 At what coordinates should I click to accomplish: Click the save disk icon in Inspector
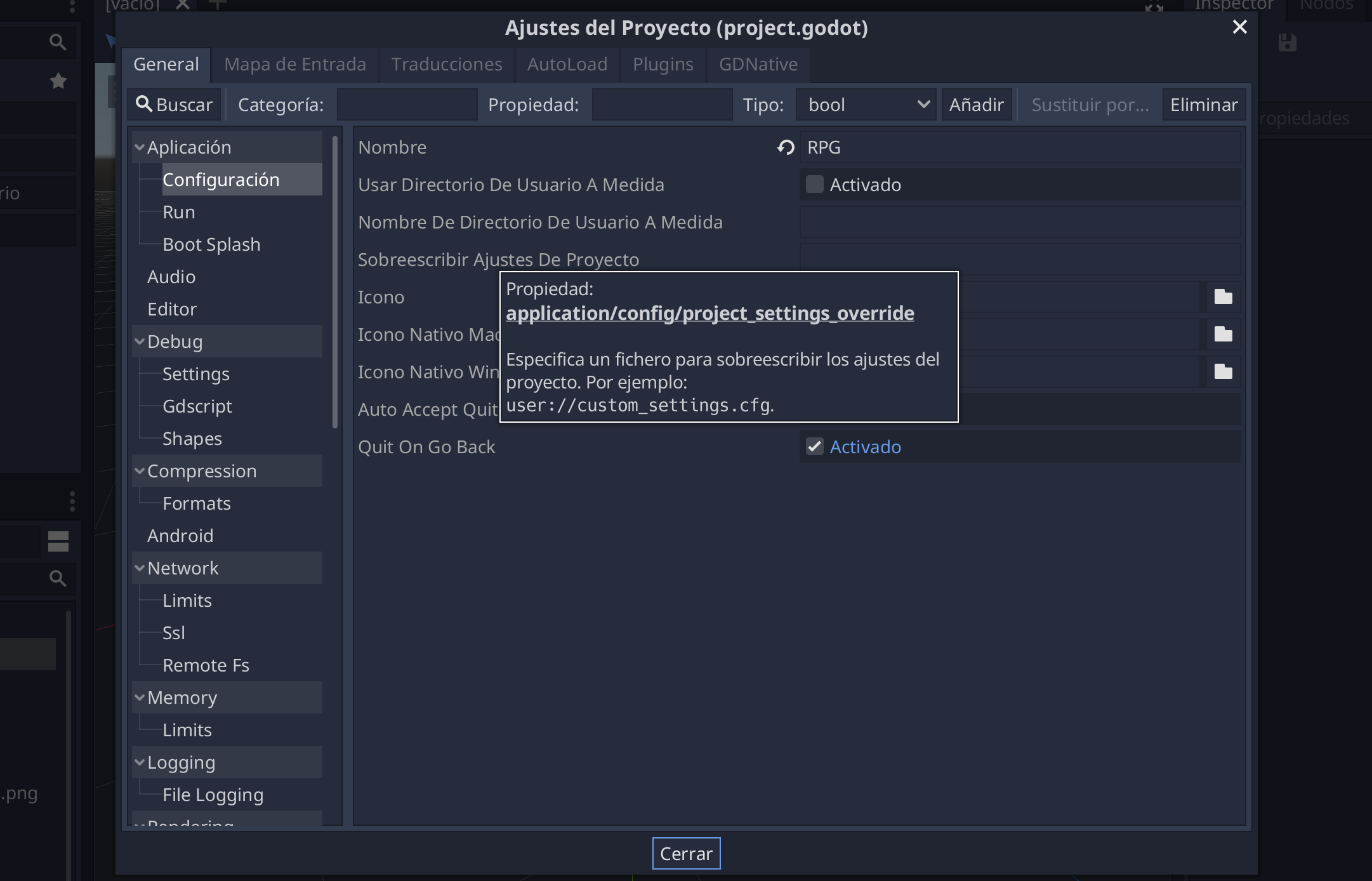point(1287,43)
